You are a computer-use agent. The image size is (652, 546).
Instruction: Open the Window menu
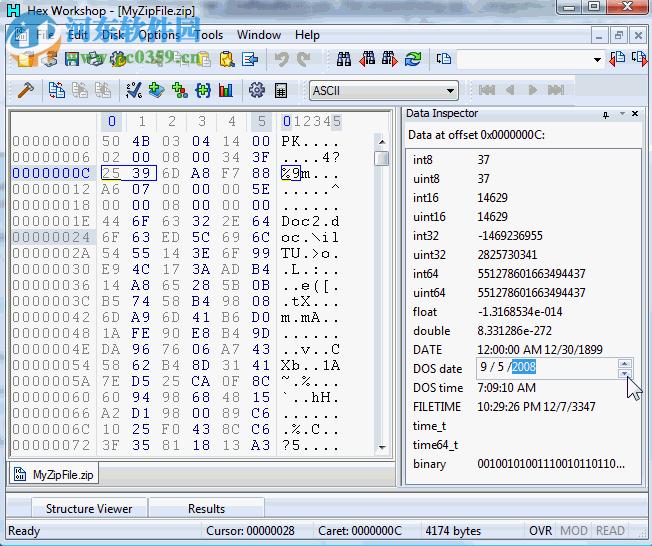(259, 35)
